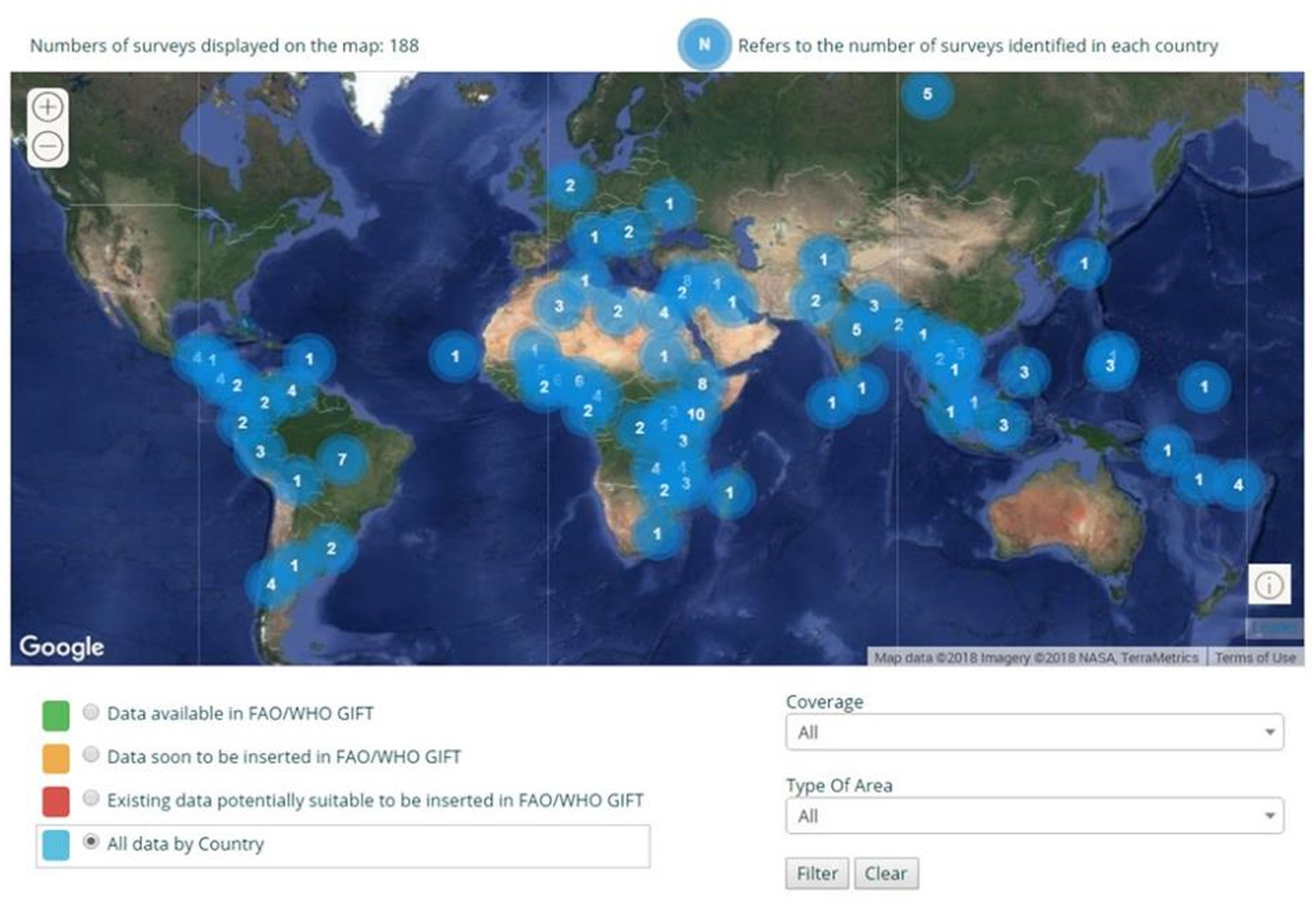This screenshot has width=1316, height=912.
Task: Click the map zoom out minus button
Action: tap(48, 147)
